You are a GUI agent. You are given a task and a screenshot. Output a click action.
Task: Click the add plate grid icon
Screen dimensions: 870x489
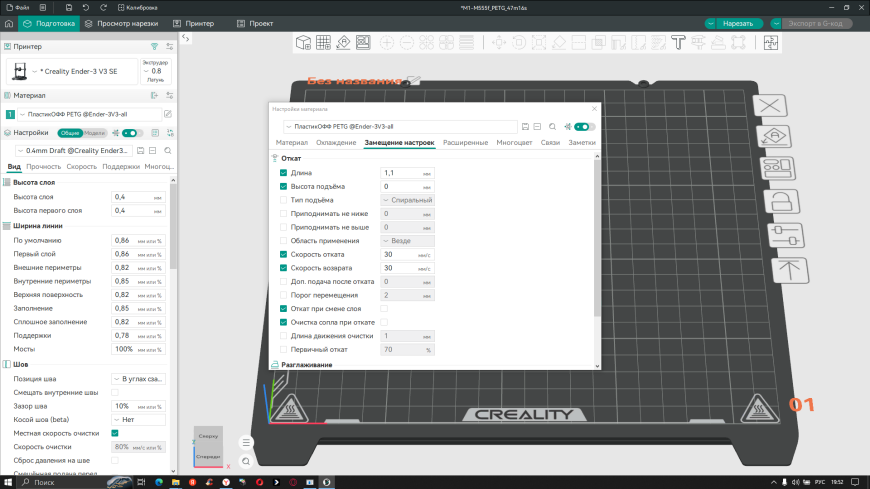click(323, 43)
